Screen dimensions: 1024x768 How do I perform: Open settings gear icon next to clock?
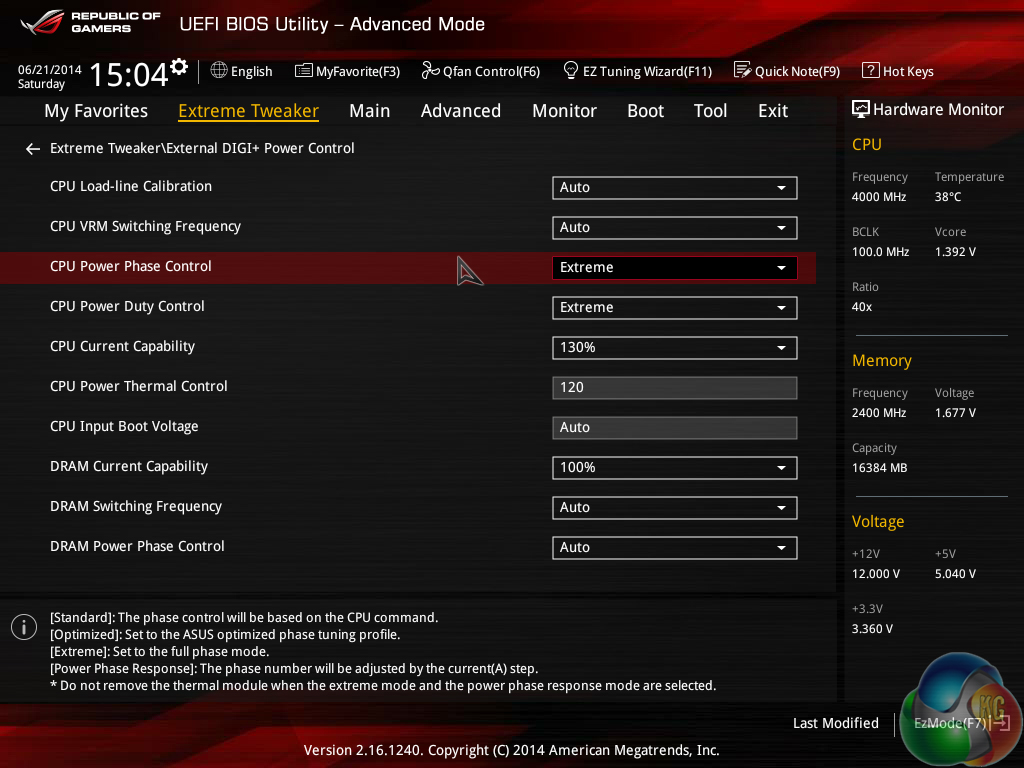click(x=179, y=66)
